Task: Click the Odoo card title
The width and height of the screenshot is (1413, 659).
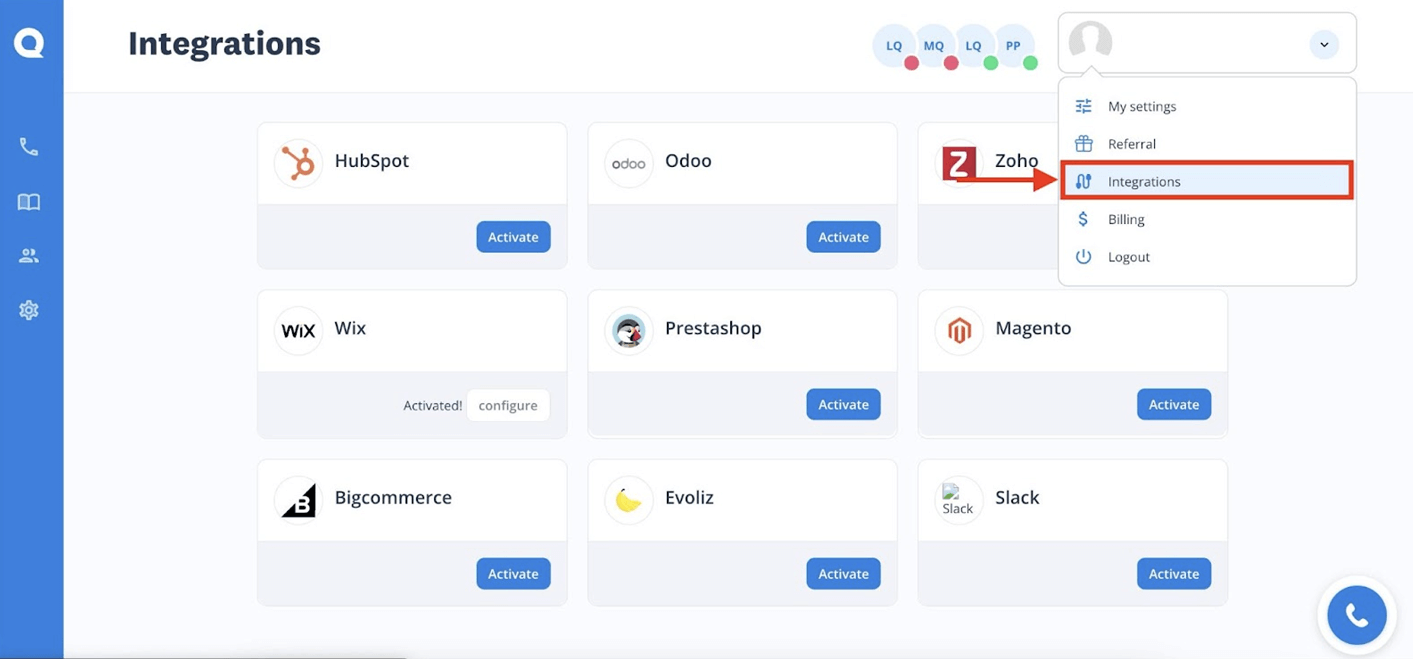Action: pos(688,161)
